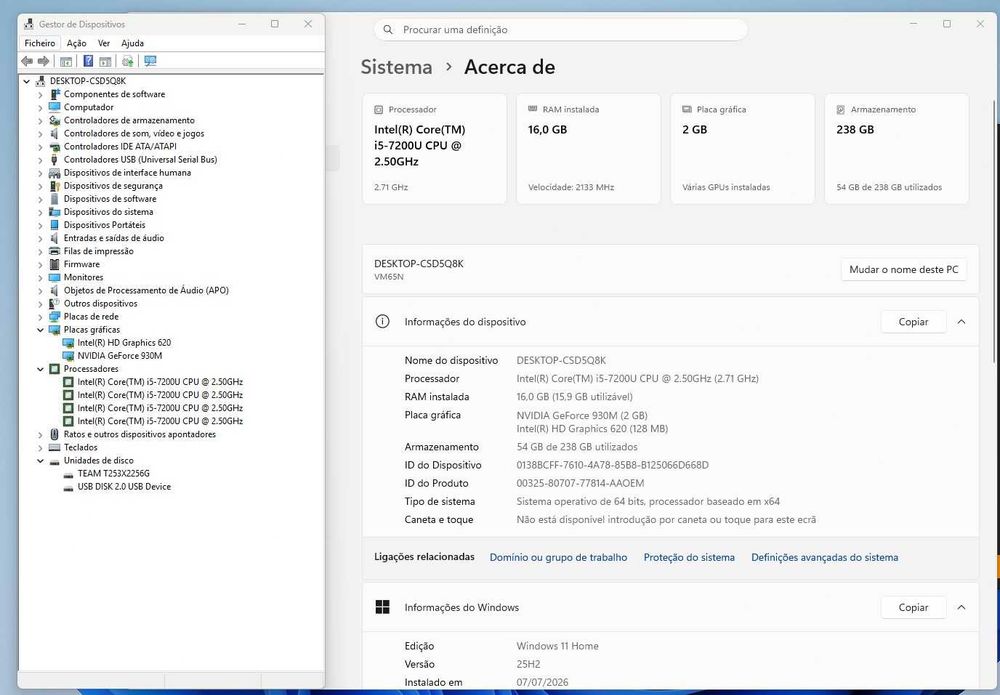
Task: Click the USB icon beside Controladores USB
Action: coord(55,159)
